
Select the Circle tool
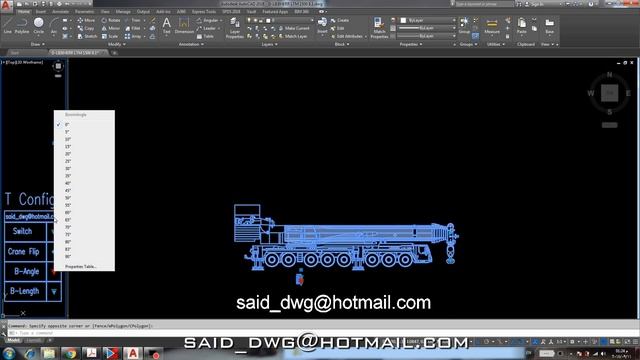(x=38, y=26)
